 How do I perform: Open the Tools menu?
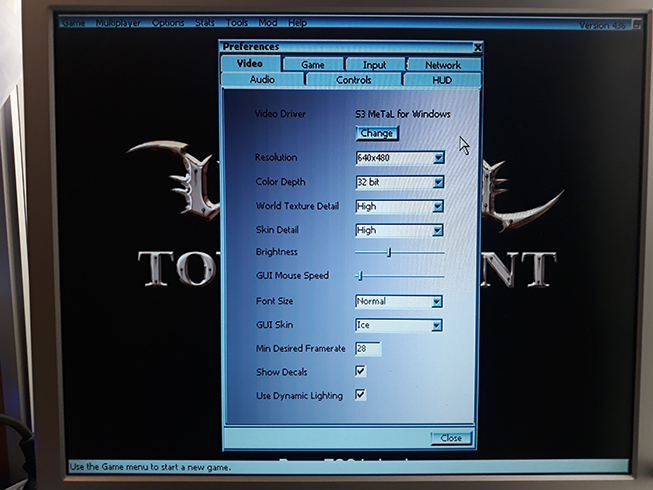tap(237, 22)
